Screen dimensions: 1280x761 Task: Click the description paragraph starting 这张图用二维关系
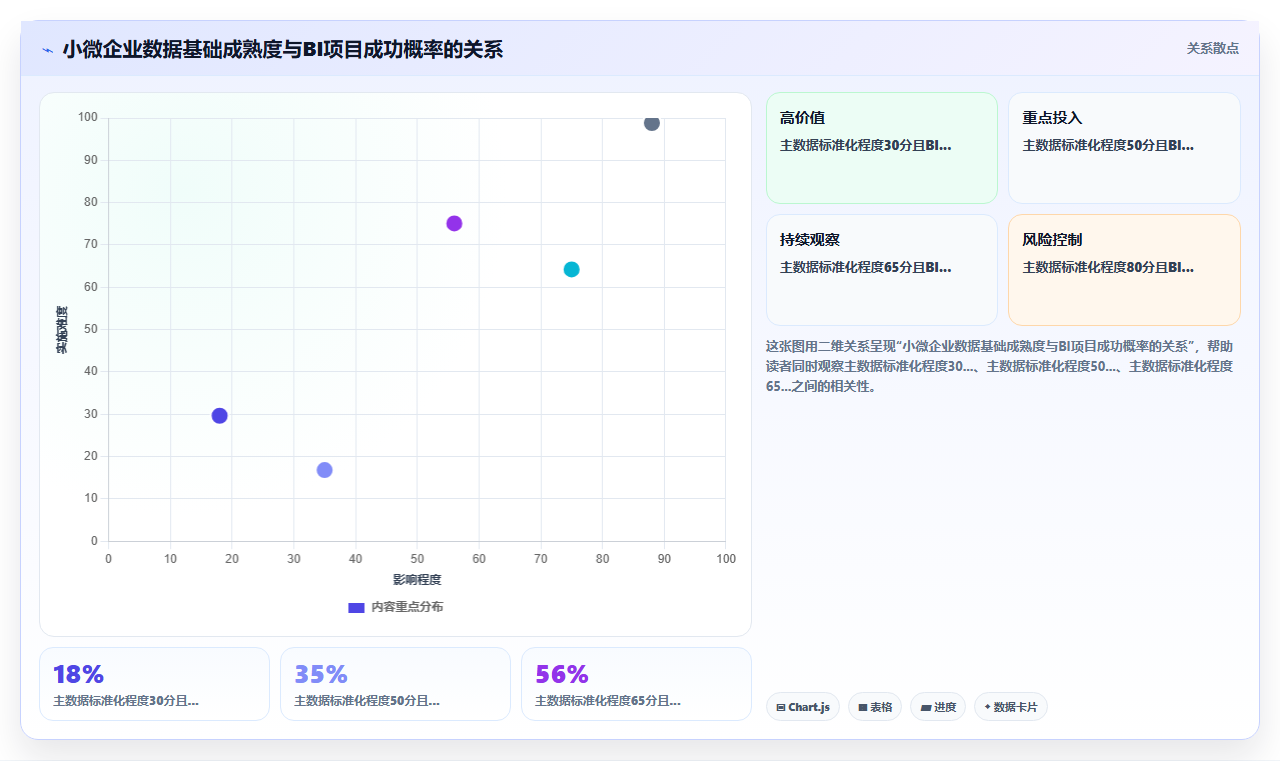pyautogui.click(x=1000, y=366)
